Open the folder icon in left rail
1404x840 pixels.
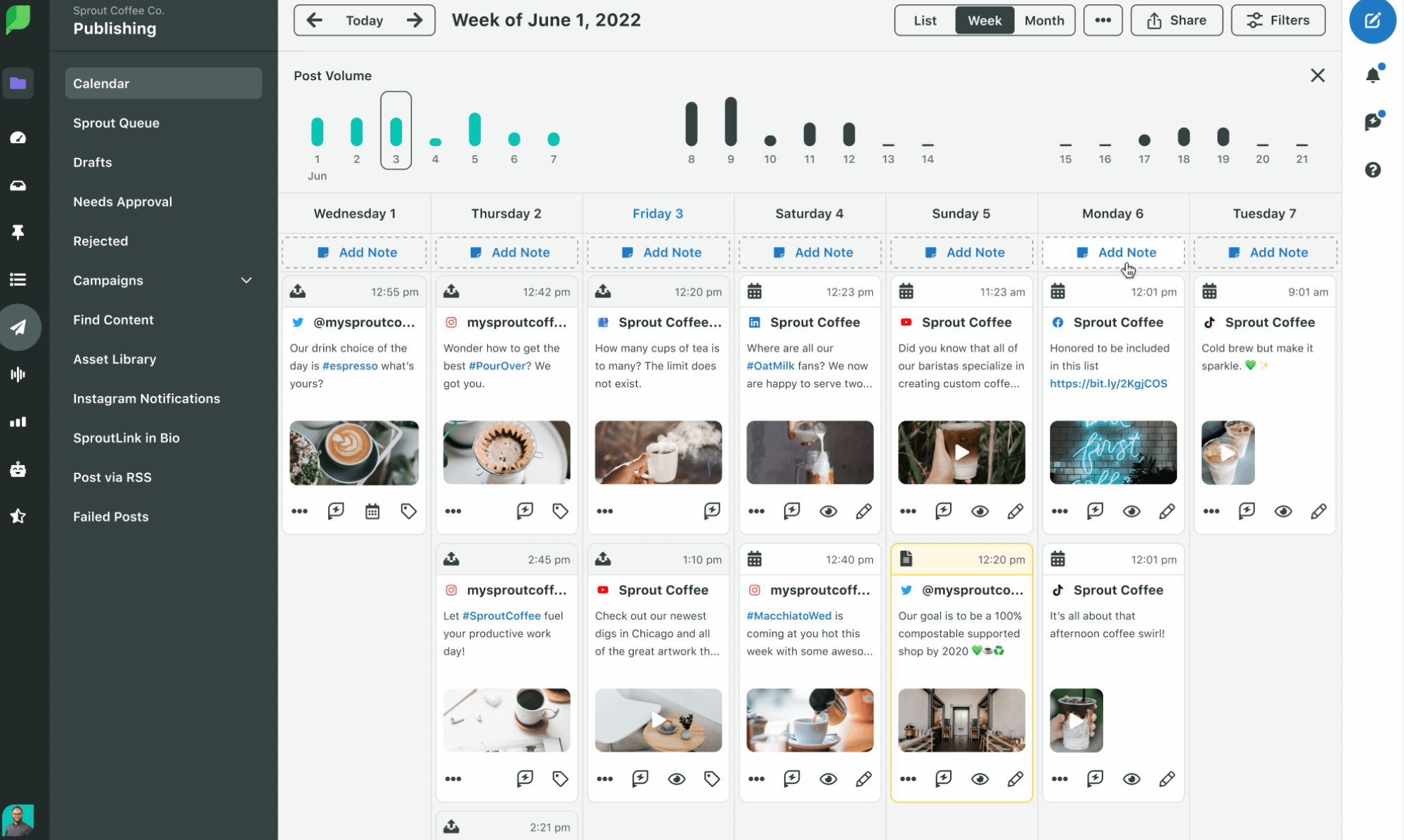[18, 84]
